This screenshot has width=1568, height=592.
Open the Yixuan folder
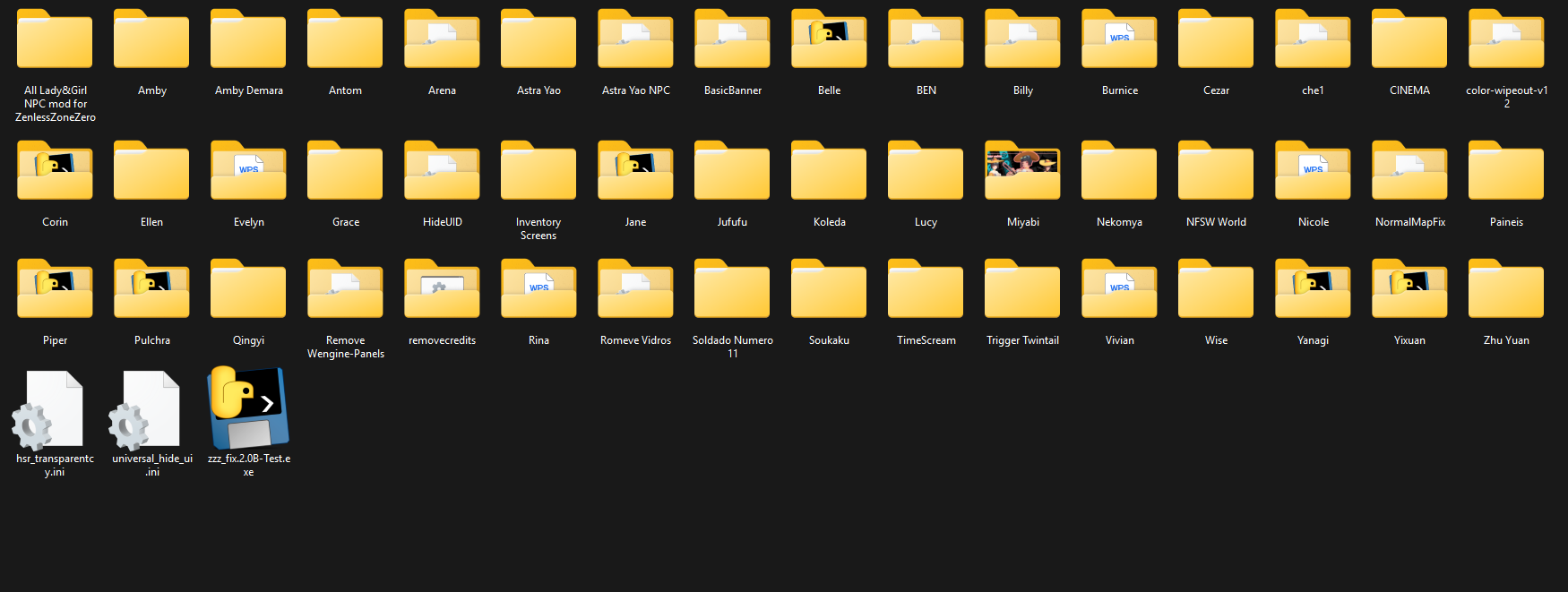[x=1409, y=289]
